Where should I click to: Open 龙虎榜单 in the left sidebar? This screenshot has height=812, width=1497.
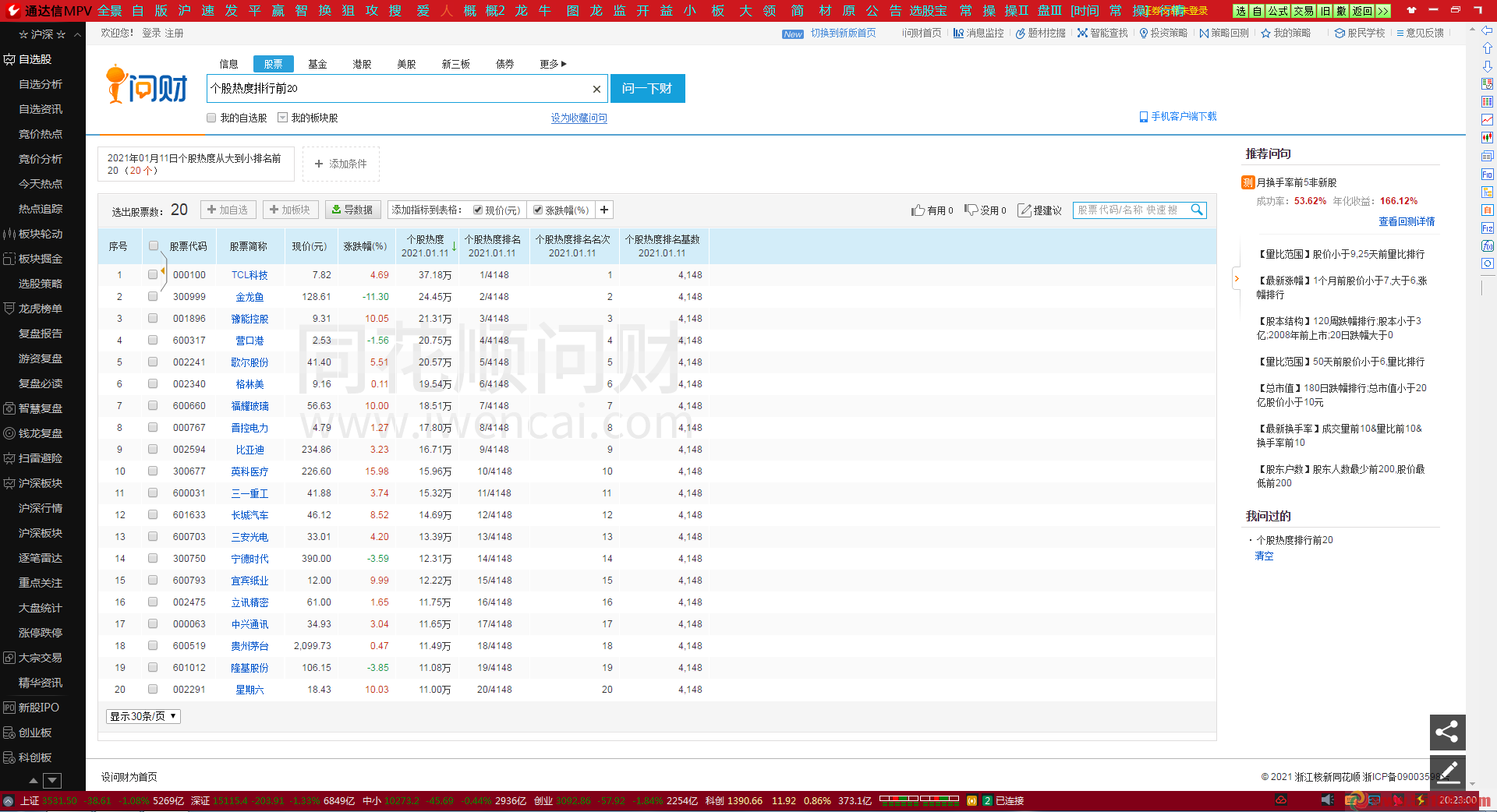coord(41,309)
